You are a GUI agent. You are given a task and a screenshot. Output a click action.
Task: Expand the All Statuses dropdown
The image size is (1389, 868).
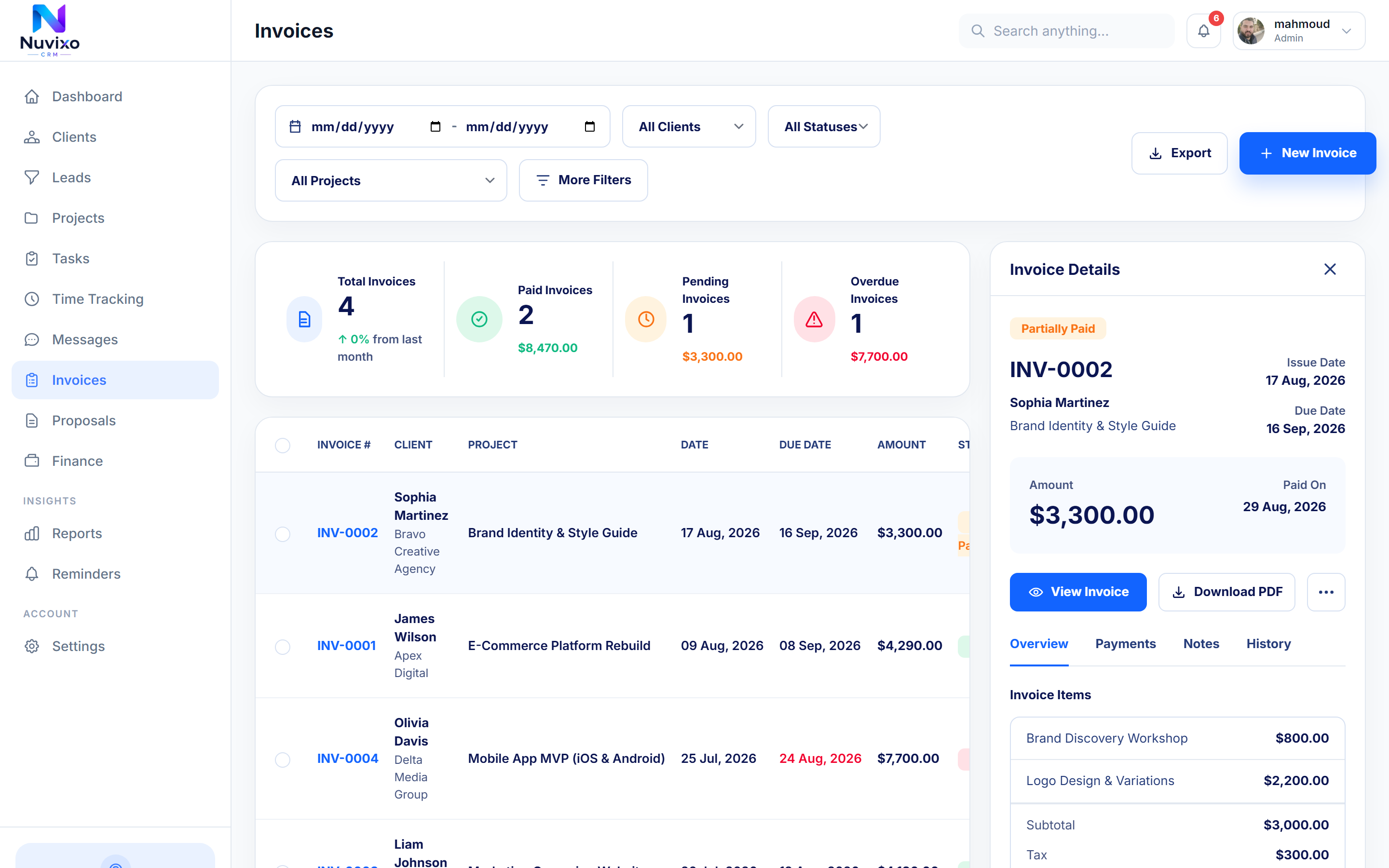click(x=824, y=126)
